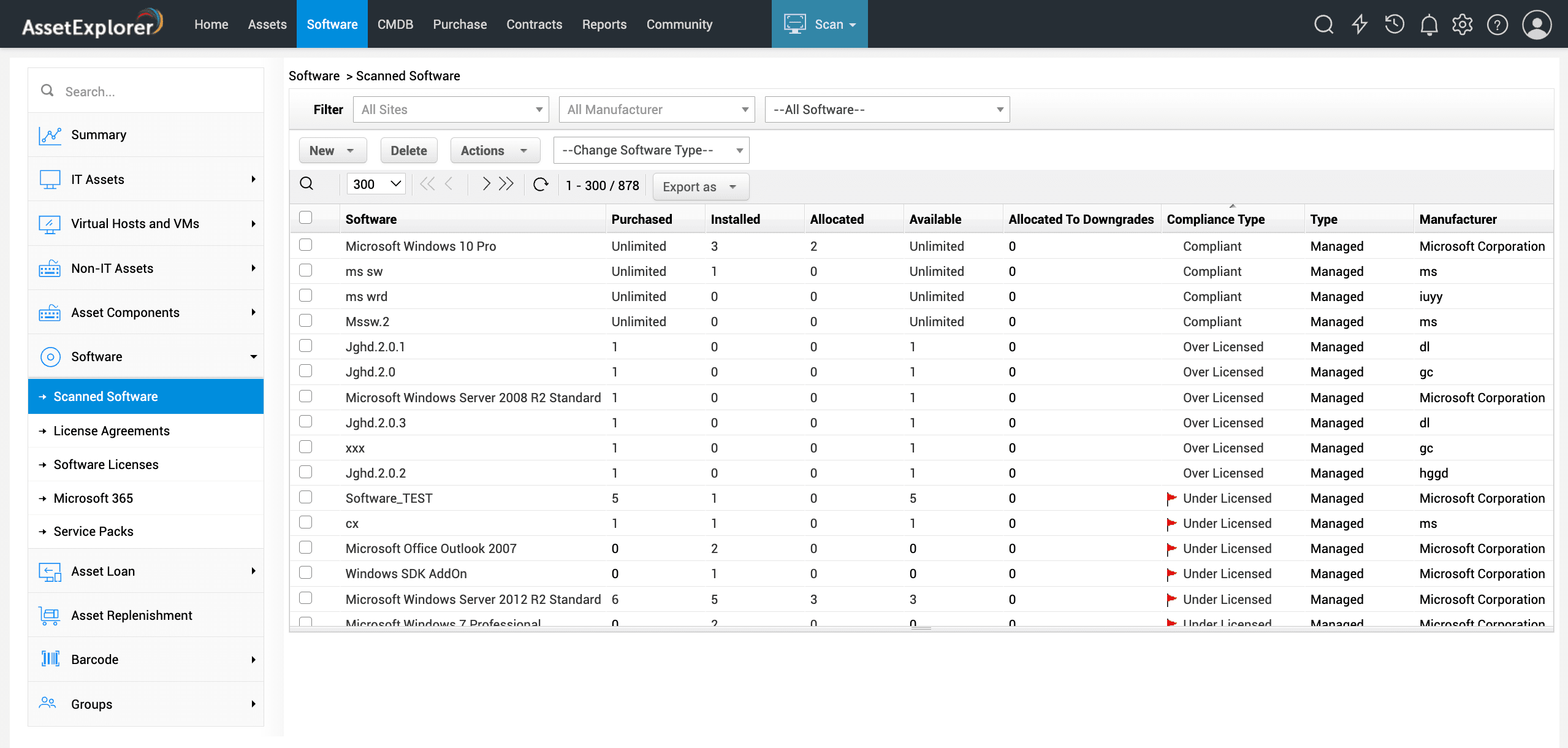Open the notifications bell icon
Image resolution: width=1568 pixels, height=748 pixels.
(x=1429, y=25)
